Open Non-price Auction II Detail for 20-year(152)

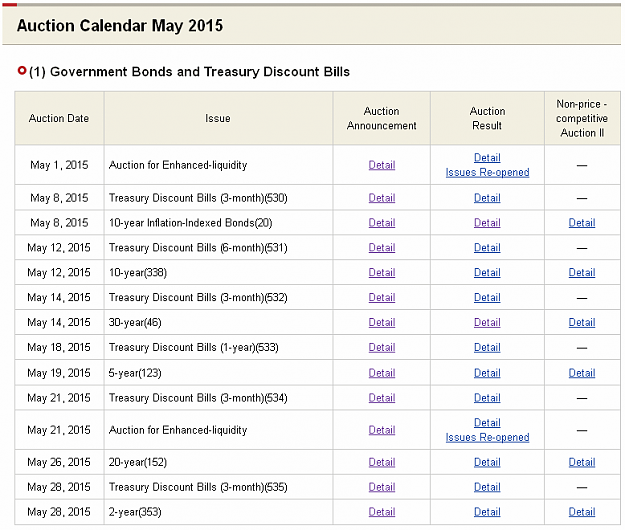point(582,462)
